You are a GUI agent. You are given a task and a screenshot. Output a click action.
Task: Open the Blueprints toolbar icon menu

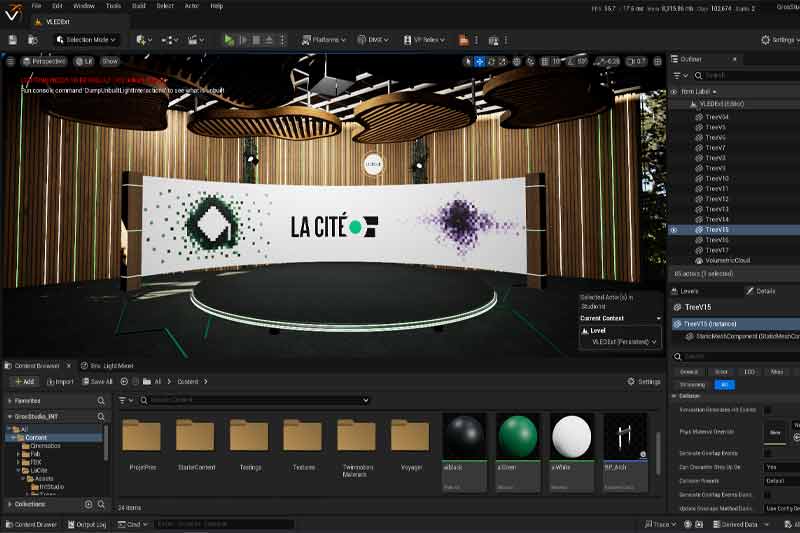pyautogui.click(x=170, y=40)
